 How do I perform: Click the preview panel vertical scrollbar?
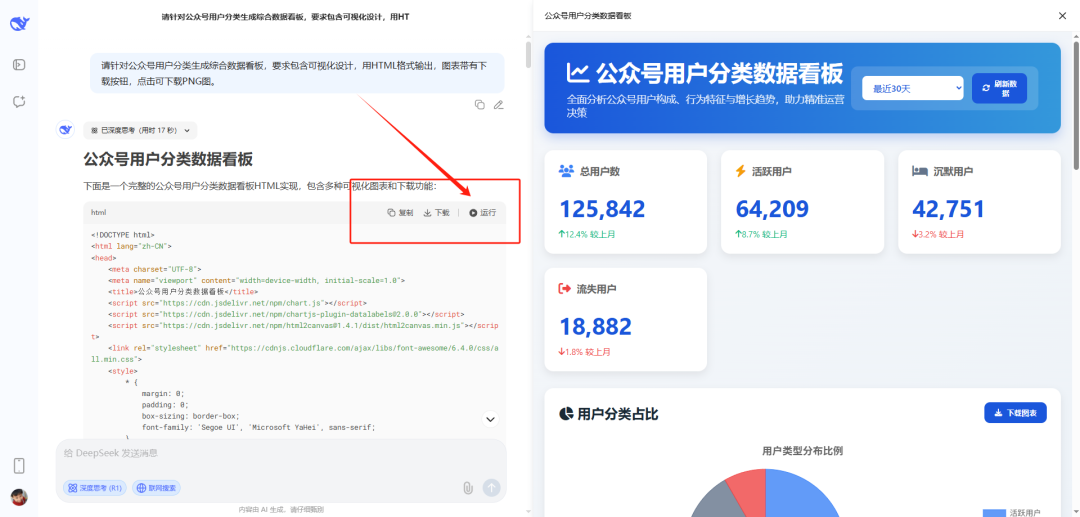point(1076,107)
